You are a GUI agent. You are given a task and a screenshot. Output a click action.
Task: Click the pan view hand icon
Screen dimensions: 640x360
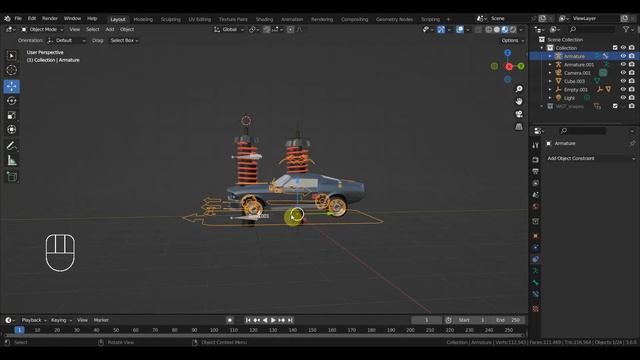[x=519, y=101]
